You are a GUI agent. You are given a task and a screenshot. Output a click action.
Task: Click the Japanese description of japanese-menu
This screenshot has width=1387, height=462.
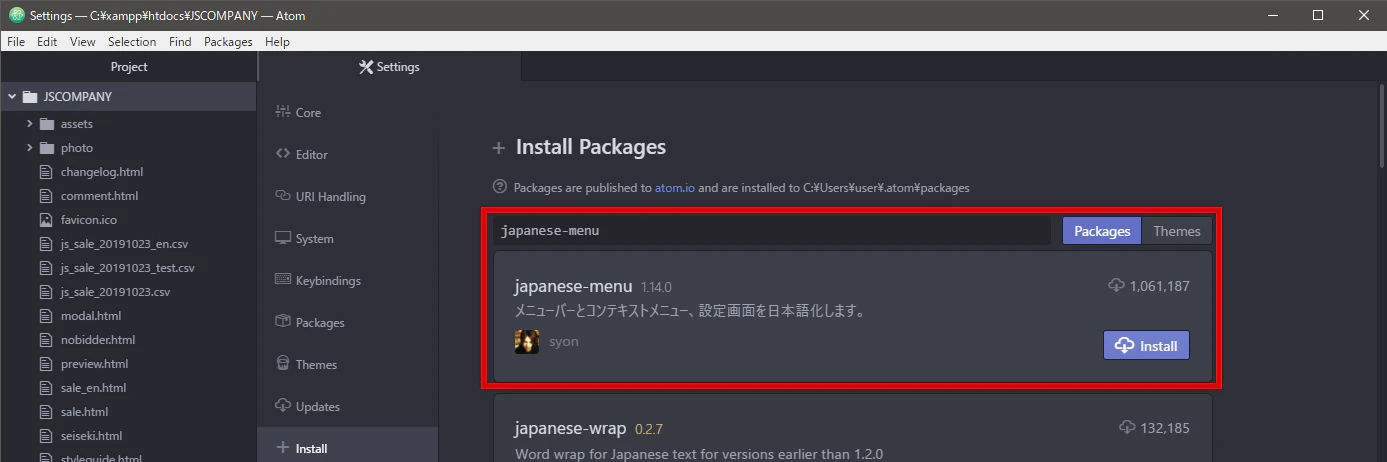(x=689, y=311)
